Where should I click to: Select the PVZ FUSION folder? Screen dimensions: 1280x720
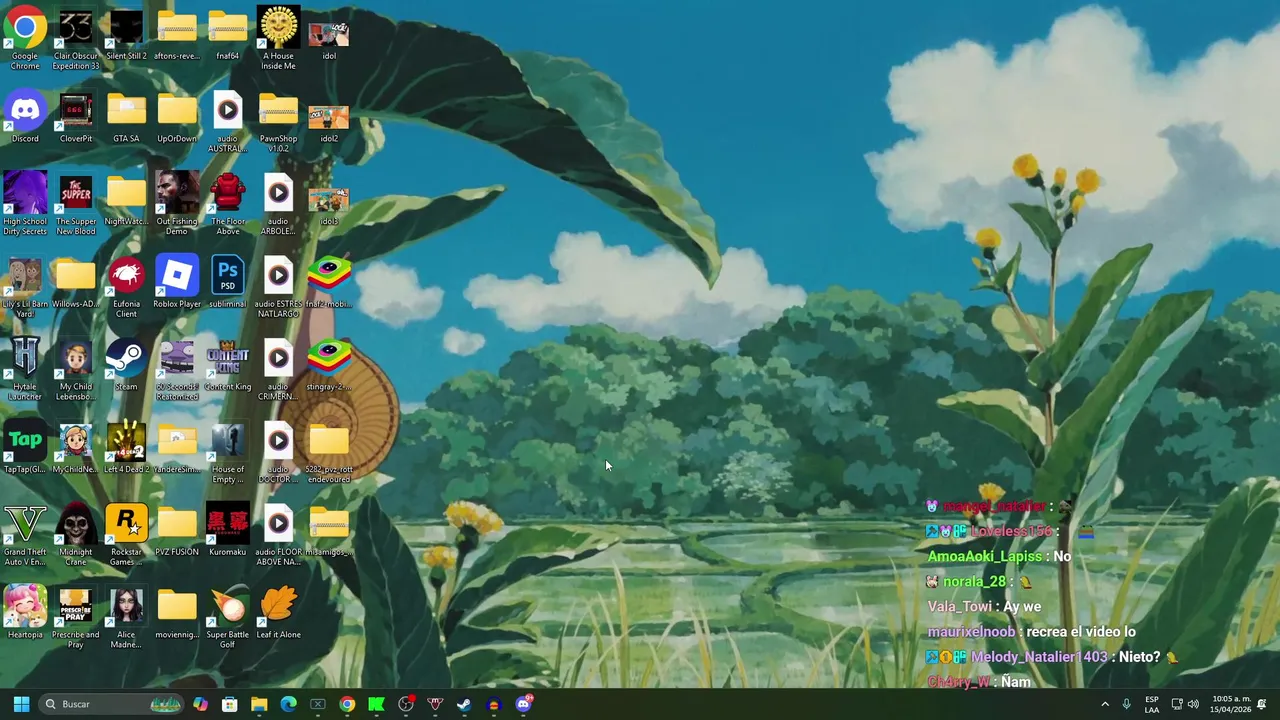pyautogui.click(x=177, y=530)
